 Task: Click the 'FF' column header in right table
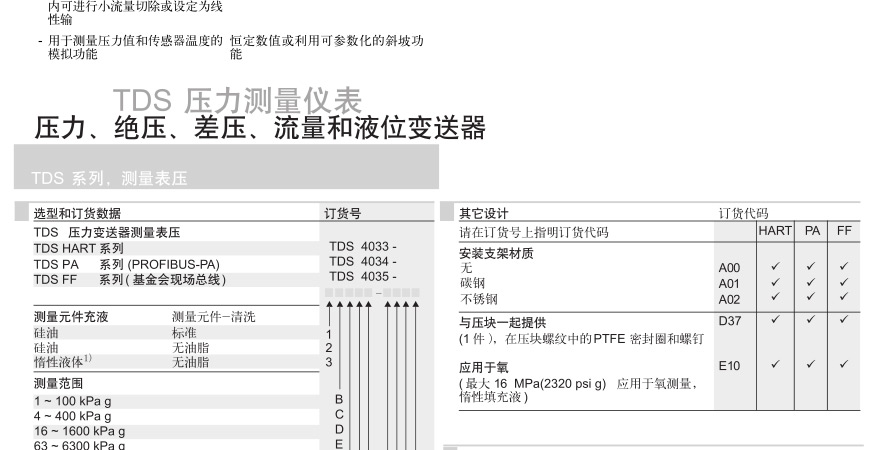coord(844,231)
